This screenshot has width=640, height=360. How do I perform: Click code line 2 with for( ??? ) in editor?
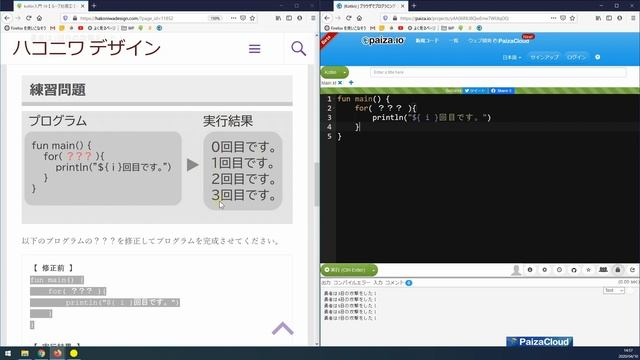[385, 108]
